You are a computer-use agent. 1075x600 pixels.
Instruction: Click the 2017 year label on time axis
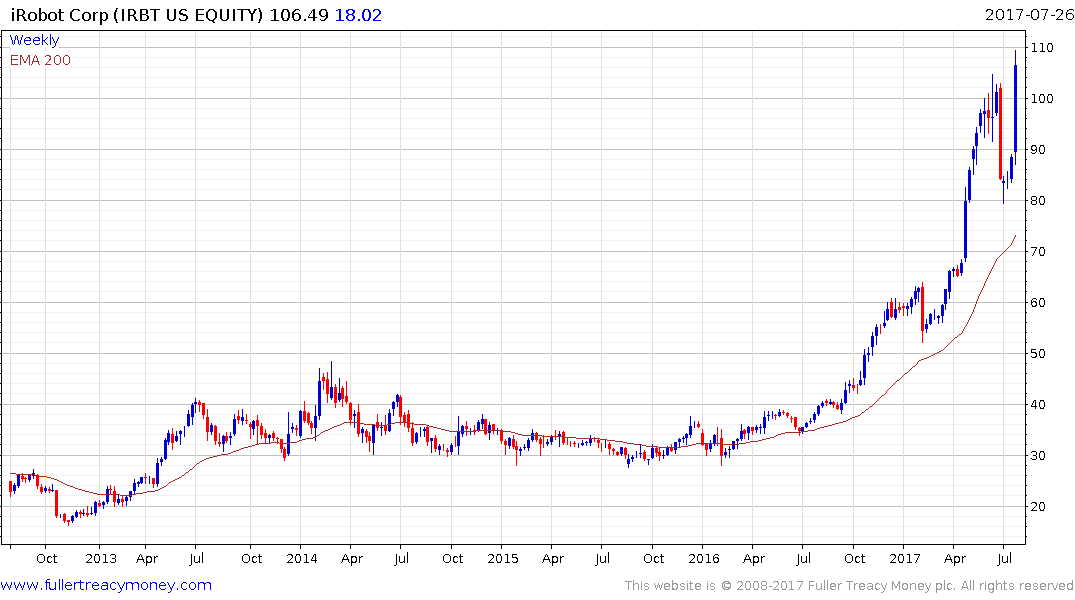(x=904, y=558)
